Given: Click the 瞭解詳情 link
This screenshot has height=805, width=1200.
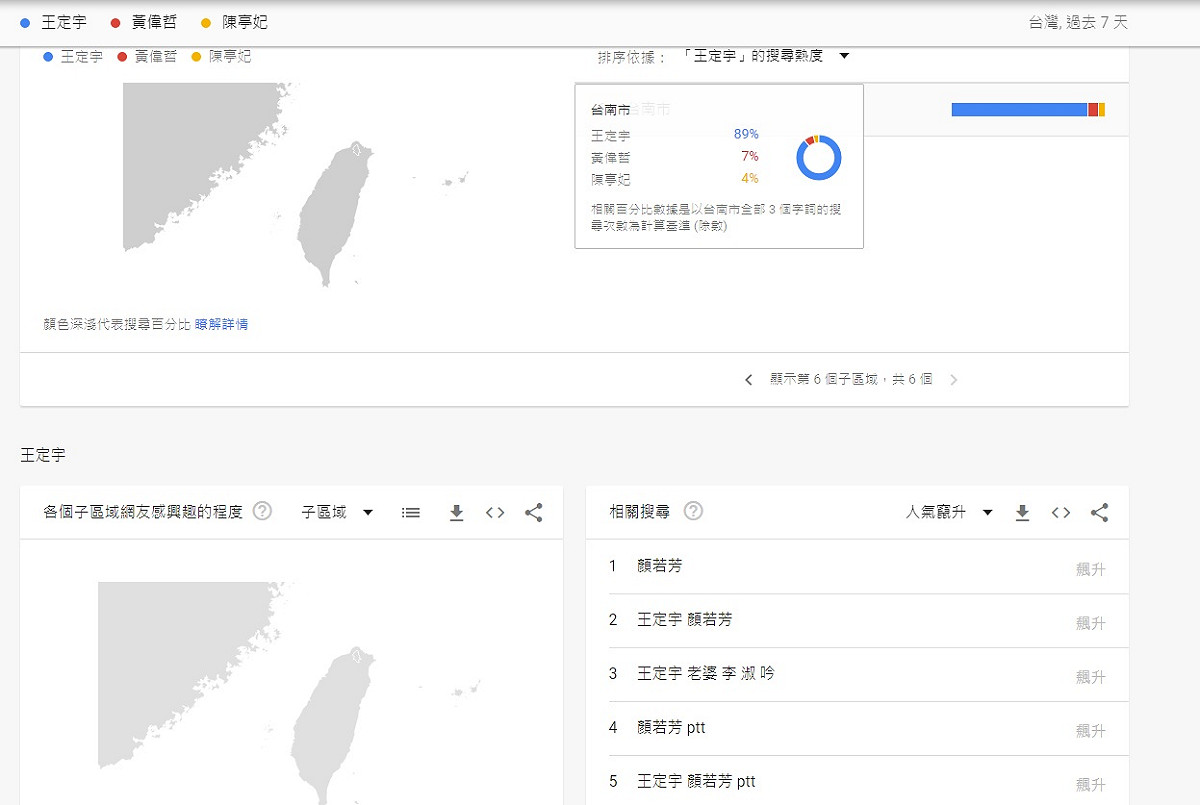Looking at the screenshot, I should [x=221, y=324].
